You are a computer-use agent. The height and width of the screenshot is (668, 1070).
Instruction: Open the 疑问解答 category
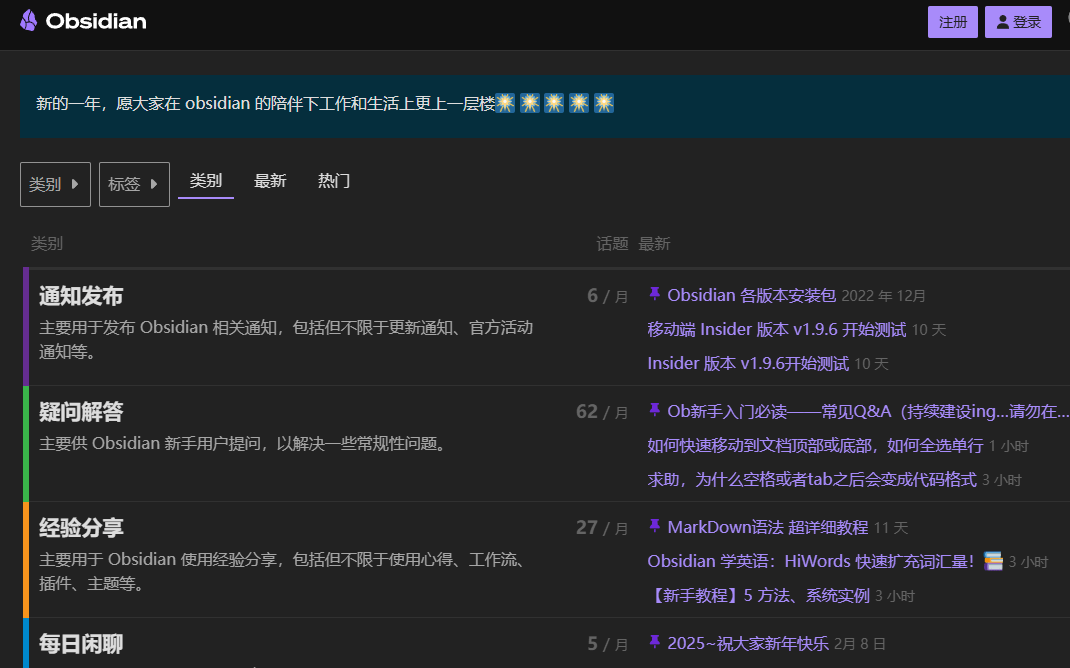click(x=81, y=412)
